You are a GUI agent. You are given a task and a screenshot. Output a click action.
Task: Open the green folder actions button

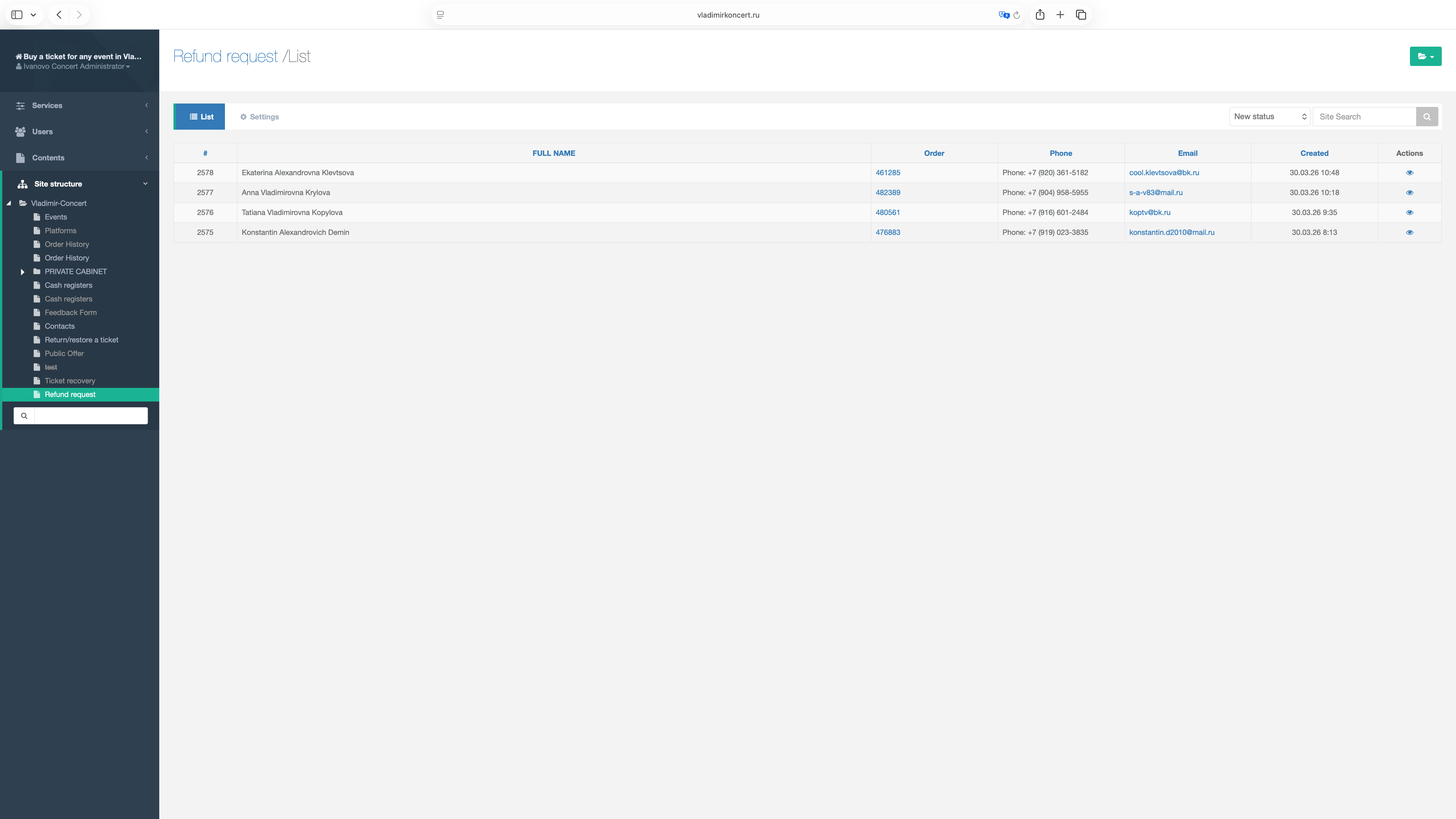[x=1425, y=57]
